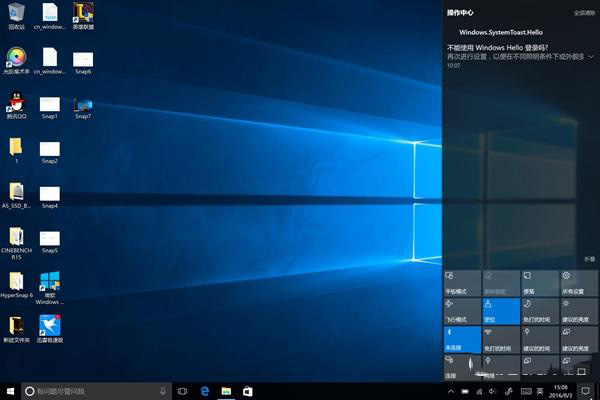The width and height of the screenshot is (600, 400).
Task: Select the Snap7 image file
Action: [83, 107]
